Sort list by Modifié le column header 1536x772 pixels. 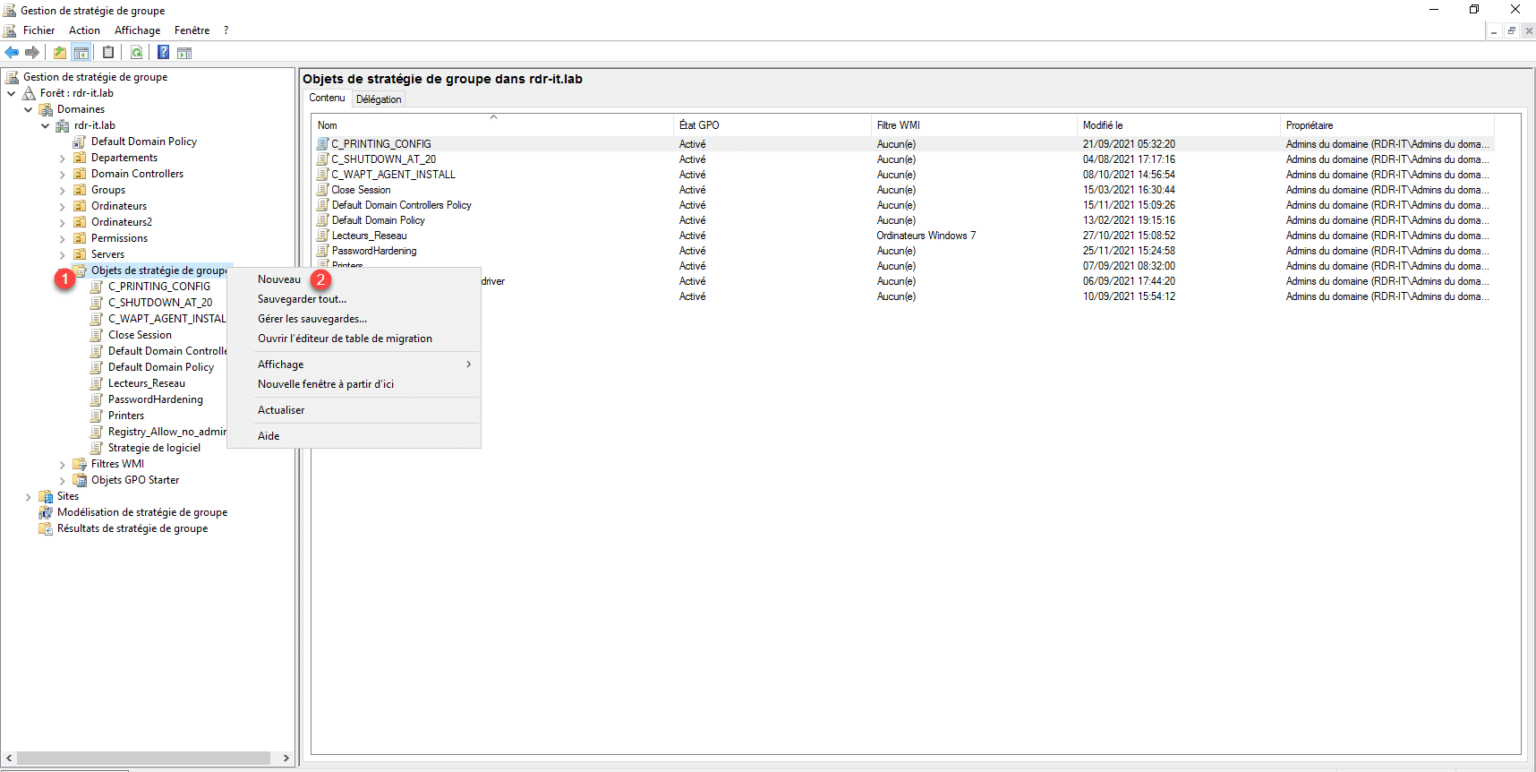[x=1102, y=125]
